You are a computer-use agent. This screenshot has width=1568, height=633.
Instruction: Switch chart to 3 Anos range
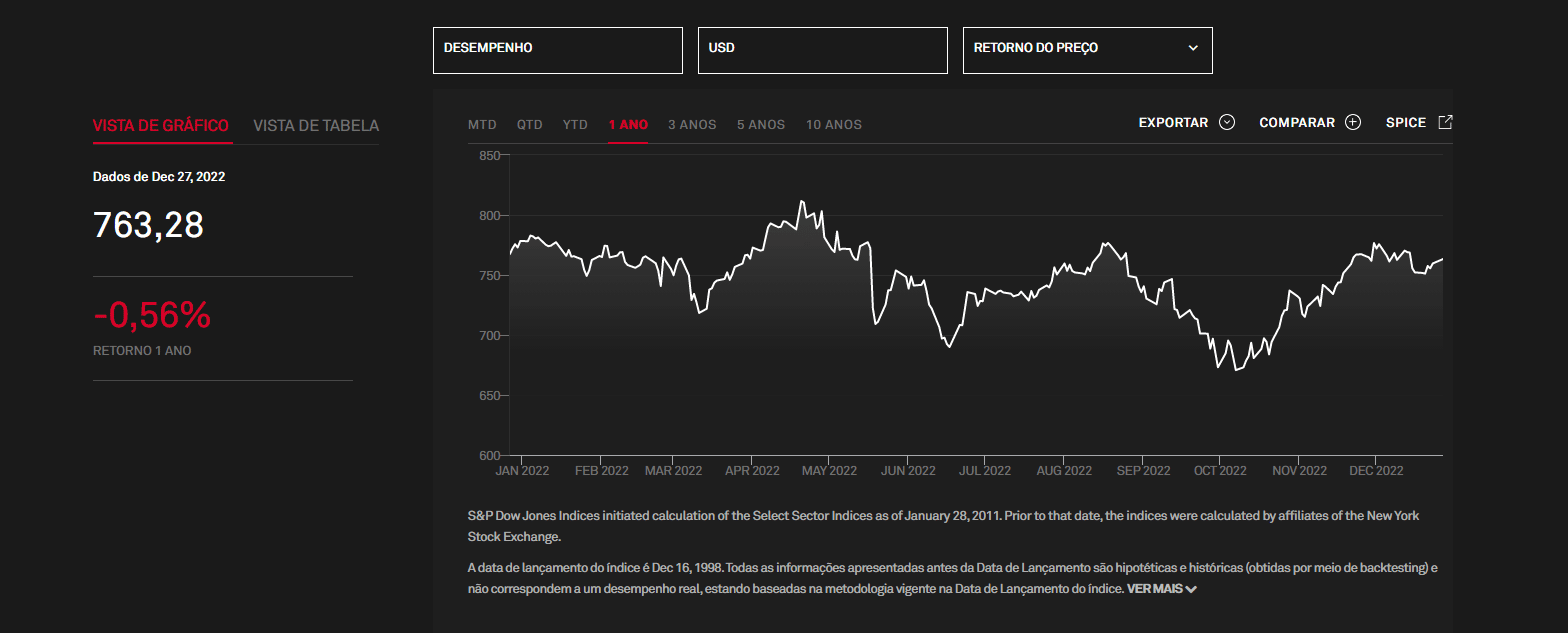pos(692,125)
